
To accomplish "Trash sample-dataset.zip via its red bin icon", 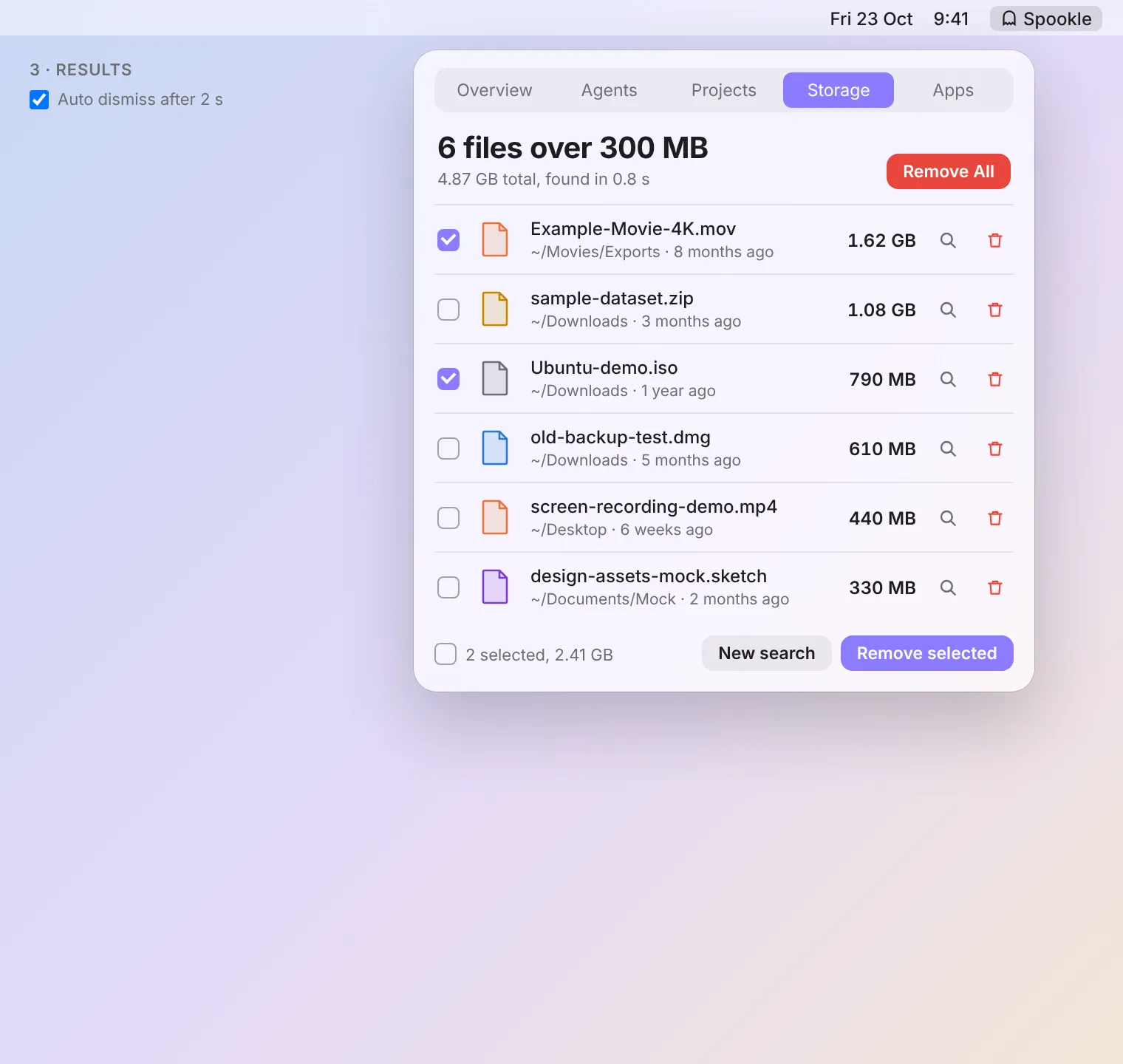I will click(x=995, y=310).
